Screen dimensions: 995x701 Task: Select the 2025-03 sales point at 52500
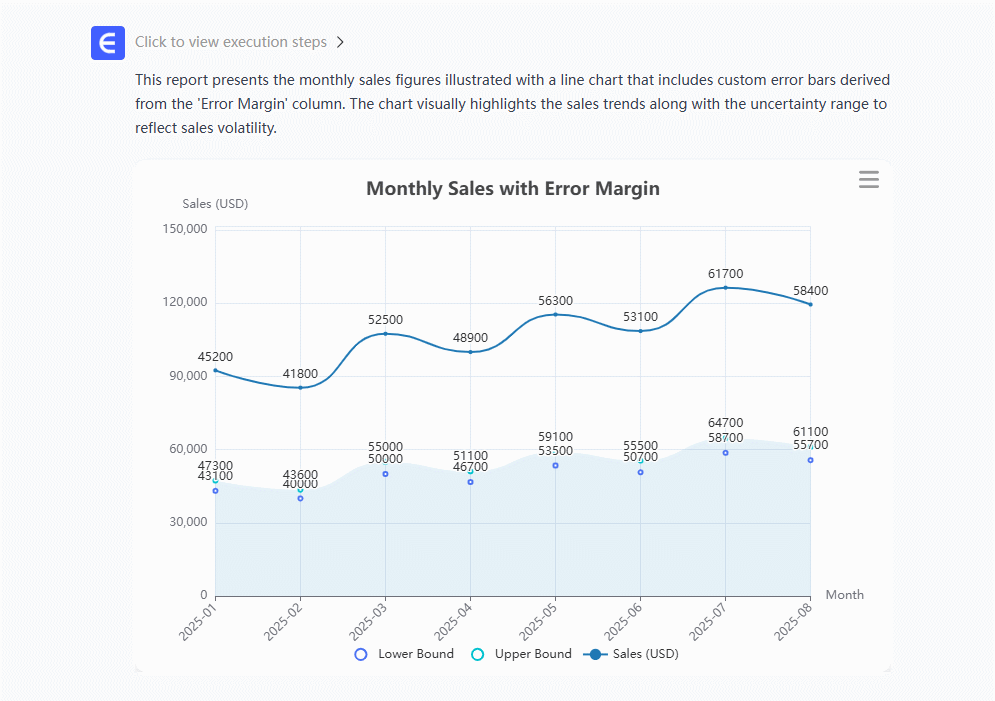[385, 333]
